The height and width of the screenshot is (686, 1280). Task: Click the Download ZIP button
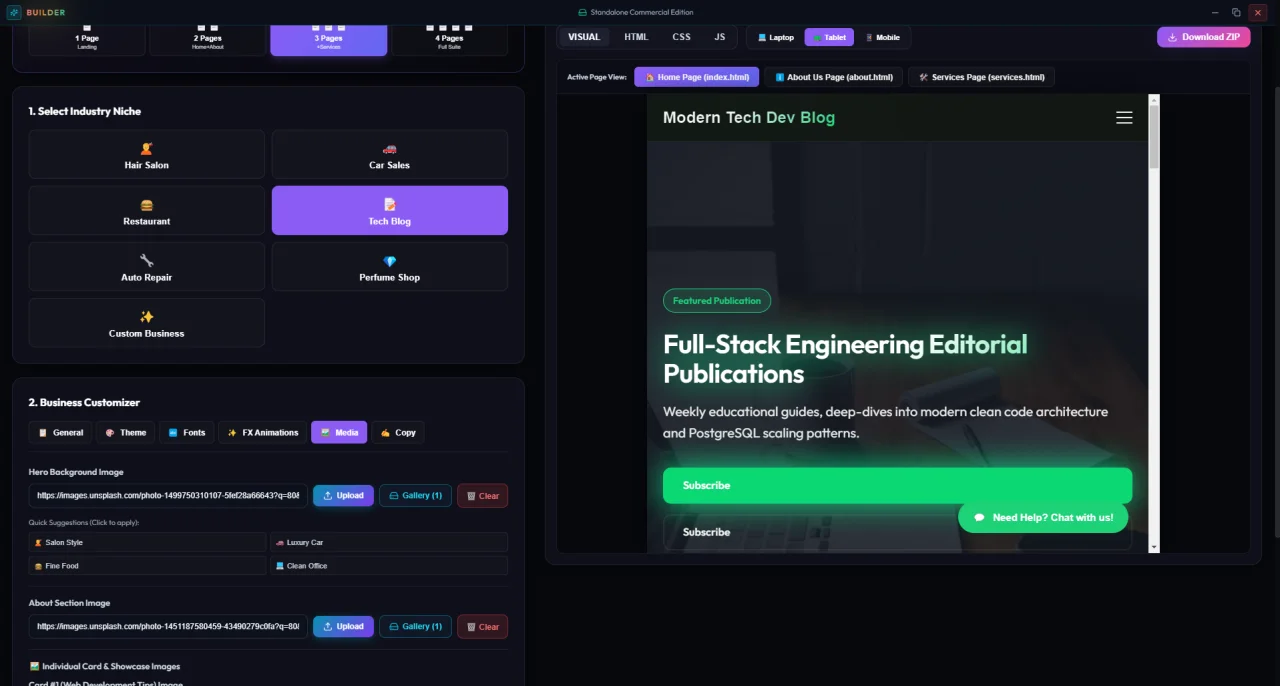point(1204,37)
